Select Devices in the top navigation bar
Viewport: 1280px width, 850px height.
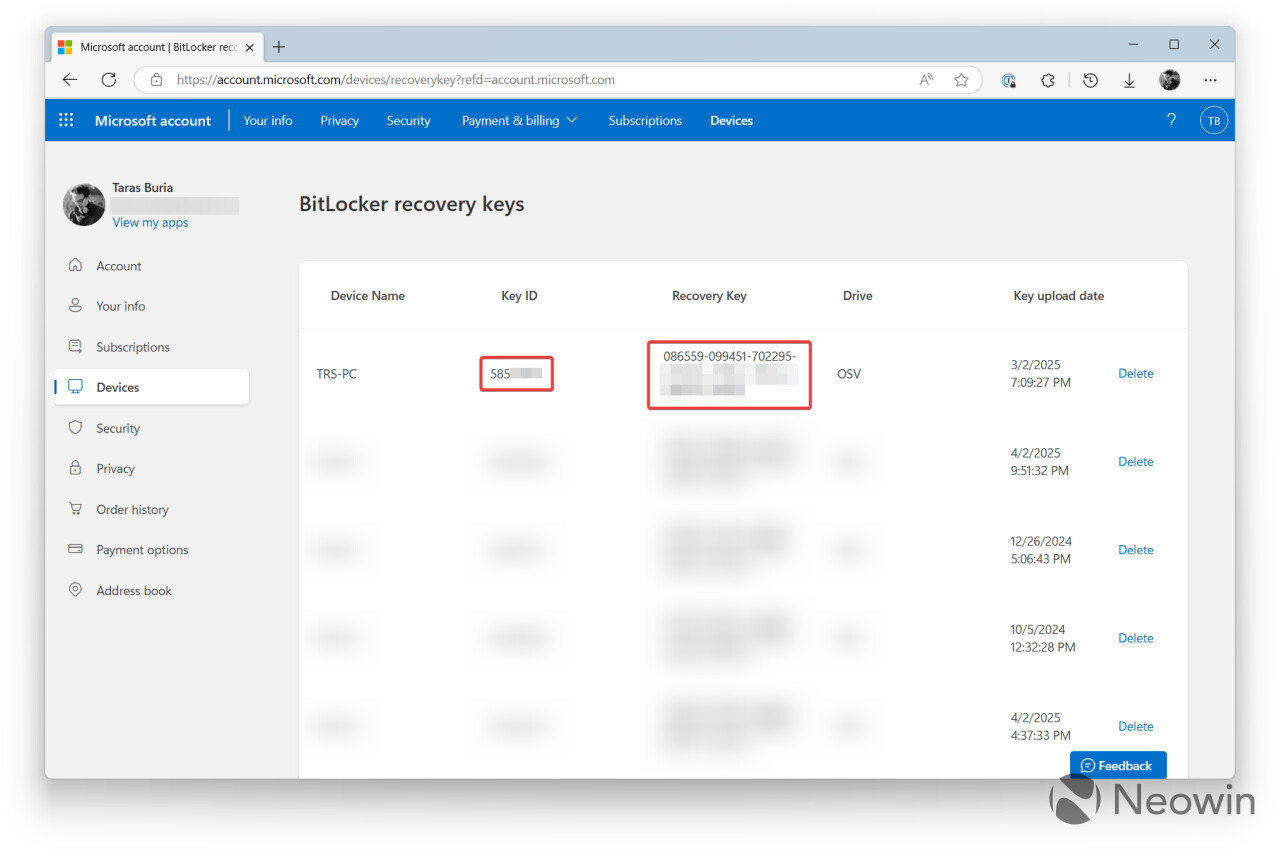(731, 120)
